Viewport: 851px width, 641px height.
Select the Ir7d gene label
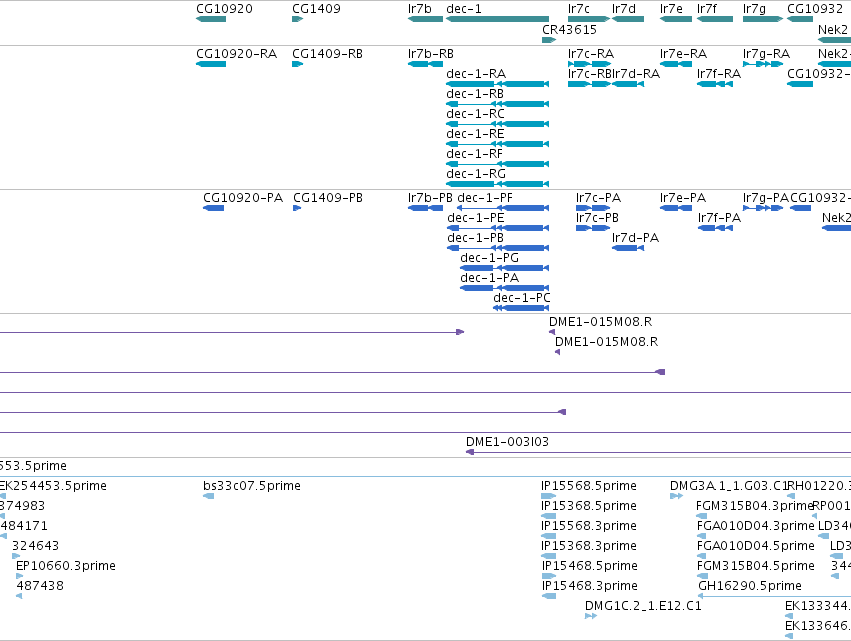pyautogui.click(x=624, y=9)
